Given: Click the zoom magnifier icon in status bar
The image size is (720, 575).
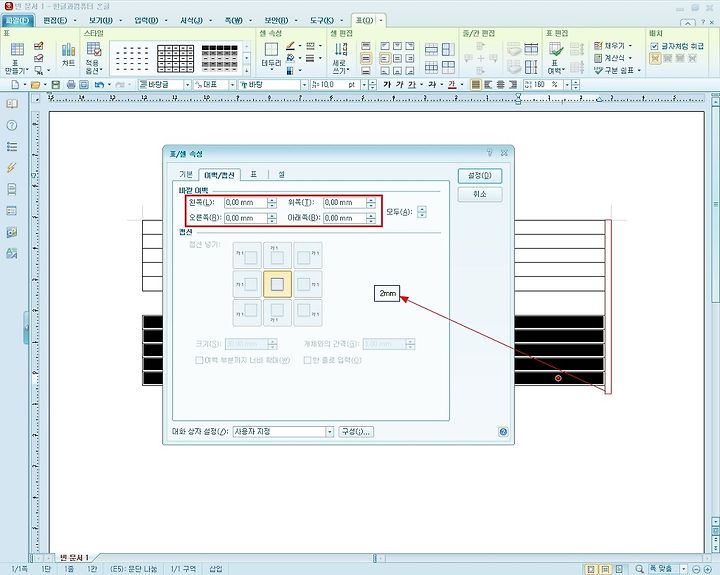Looking at the screenshot, I should pyautogui.click(x=639, y=569).
